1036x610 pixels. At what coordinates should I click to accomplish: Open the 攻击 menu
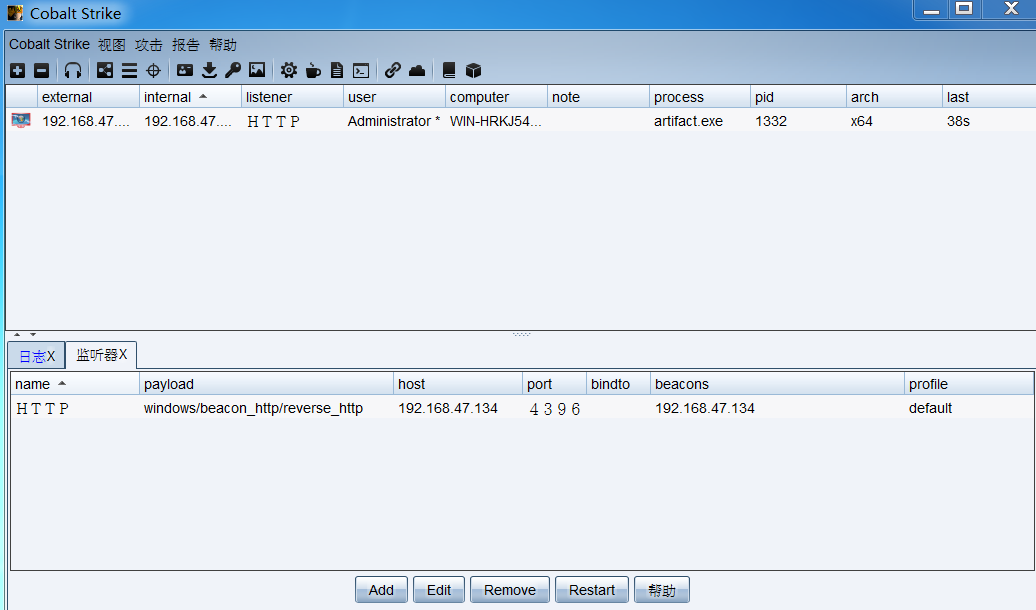coord(149,44)
